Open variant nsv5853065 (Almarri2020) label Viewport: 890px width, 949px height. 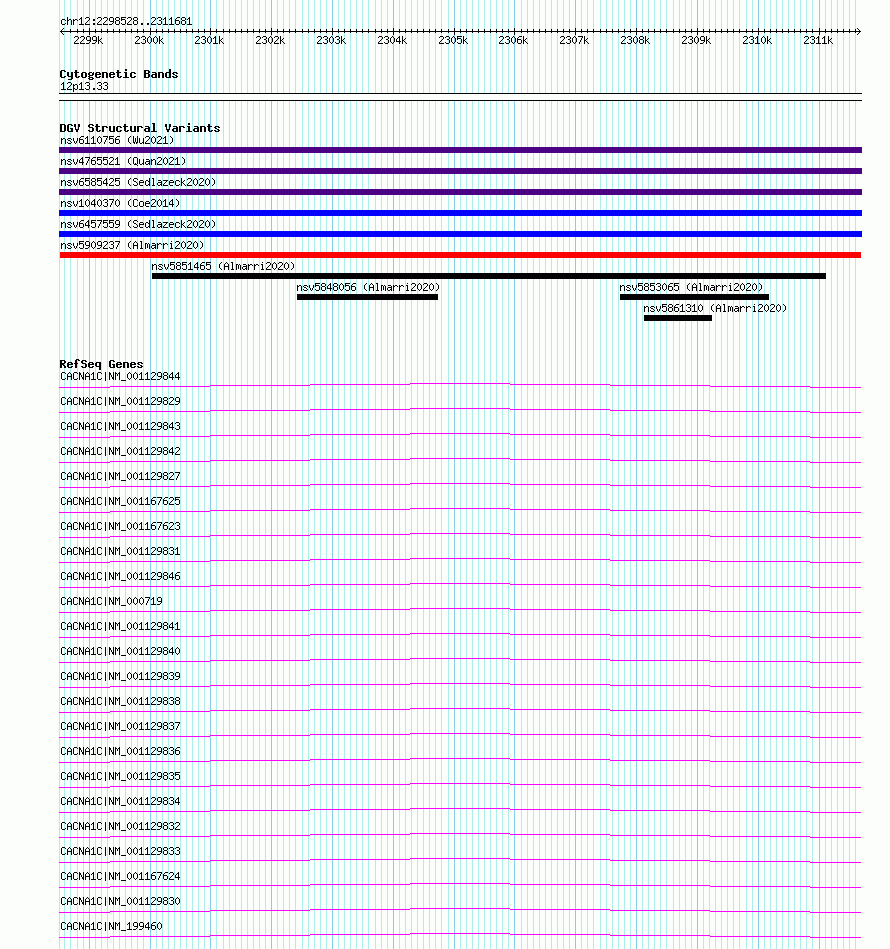tap(691, 287)
